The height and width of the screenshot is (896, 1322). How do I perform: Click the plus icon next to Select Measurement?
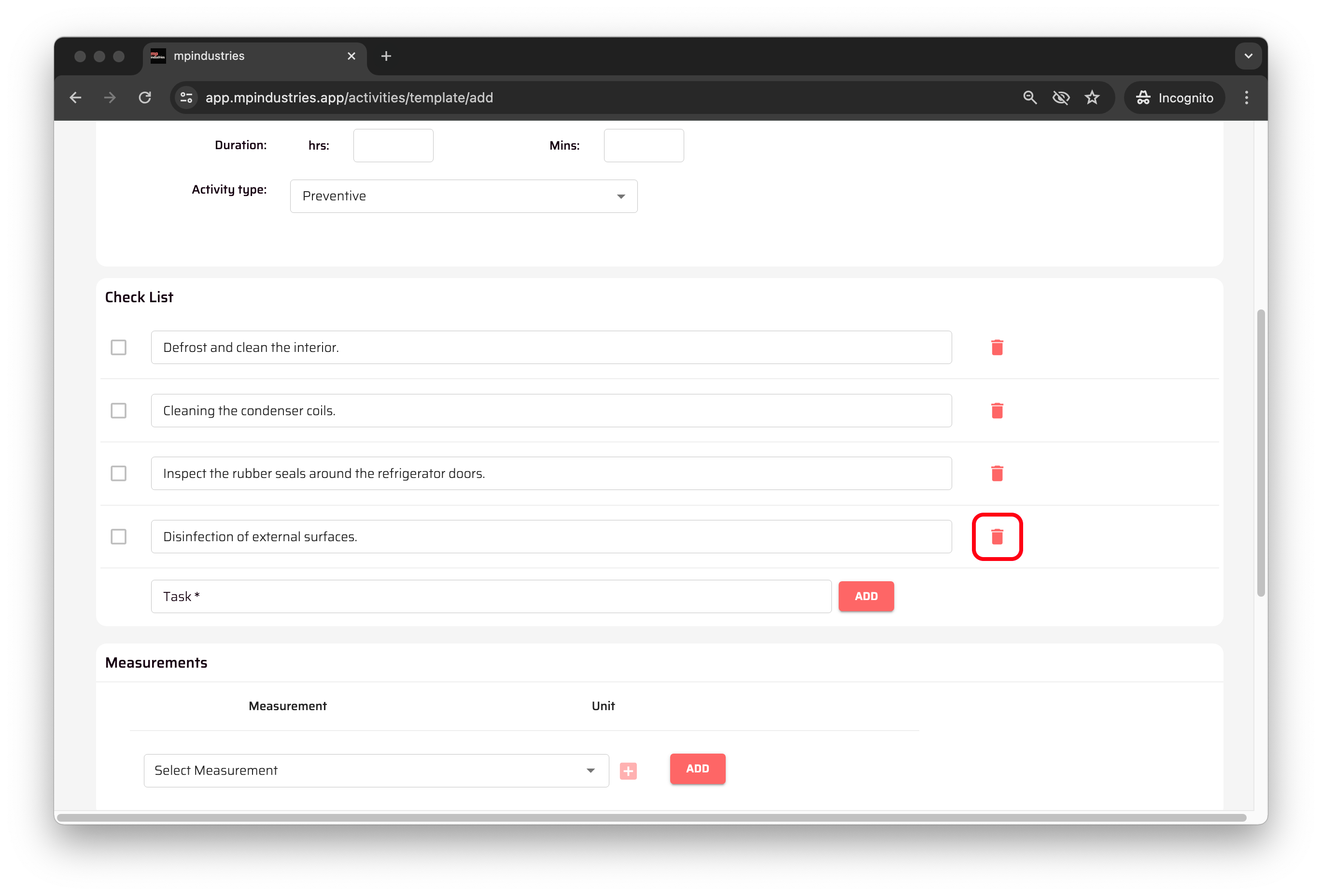pyautogui.click(x=628, y=771)
